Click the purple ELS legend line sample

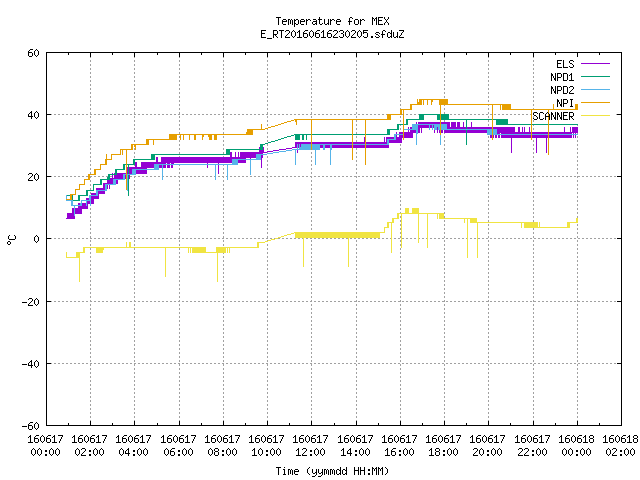(x=596, y=64)
